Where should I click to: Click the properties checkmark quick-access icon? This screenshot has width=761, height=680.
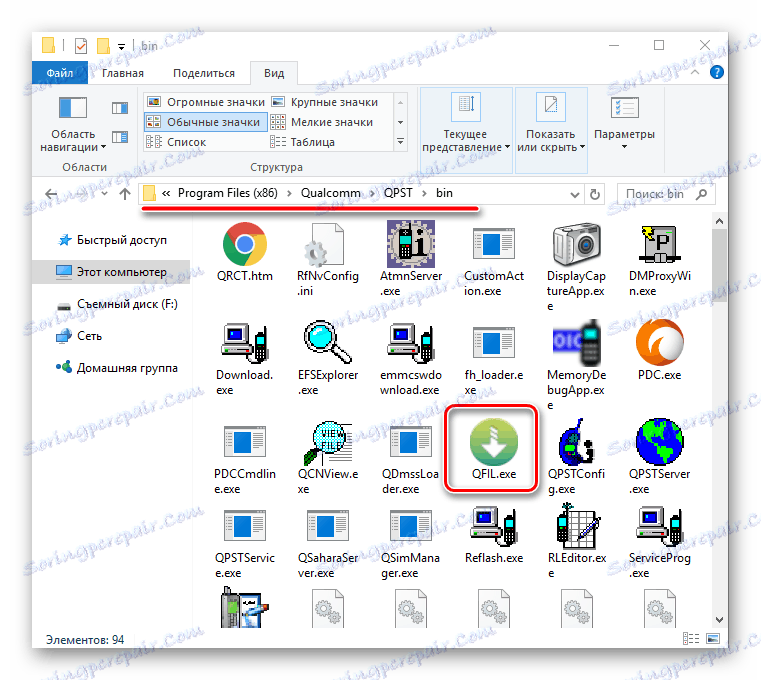point(81,46)
